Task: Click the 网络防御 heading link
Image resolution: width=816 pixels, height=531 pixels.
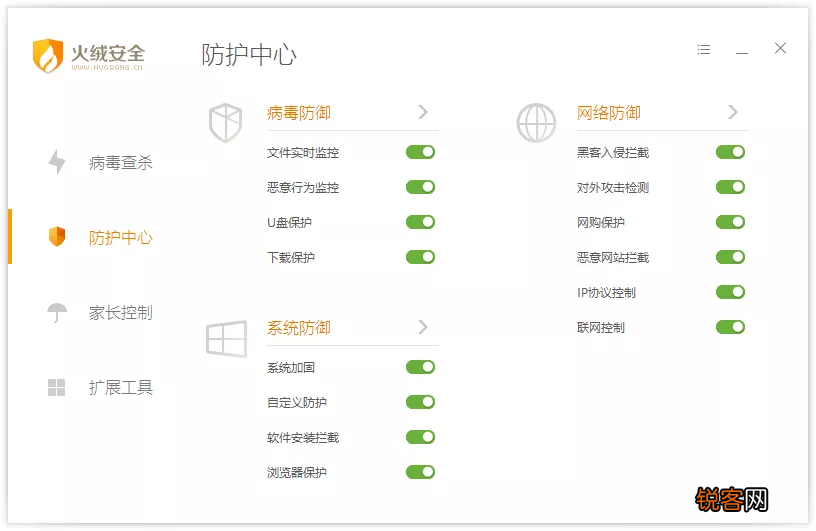Action: coord(609,112)
